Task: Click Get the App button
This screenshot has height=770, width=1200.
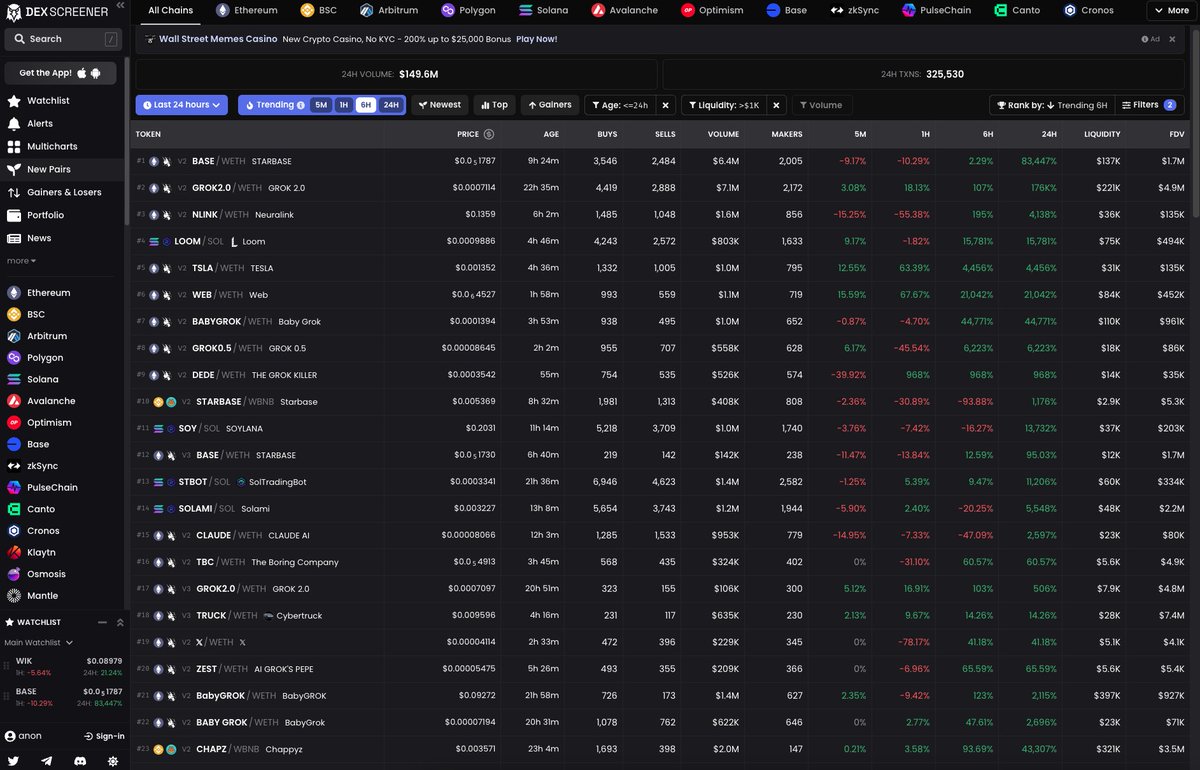Action: click(61, 73)
